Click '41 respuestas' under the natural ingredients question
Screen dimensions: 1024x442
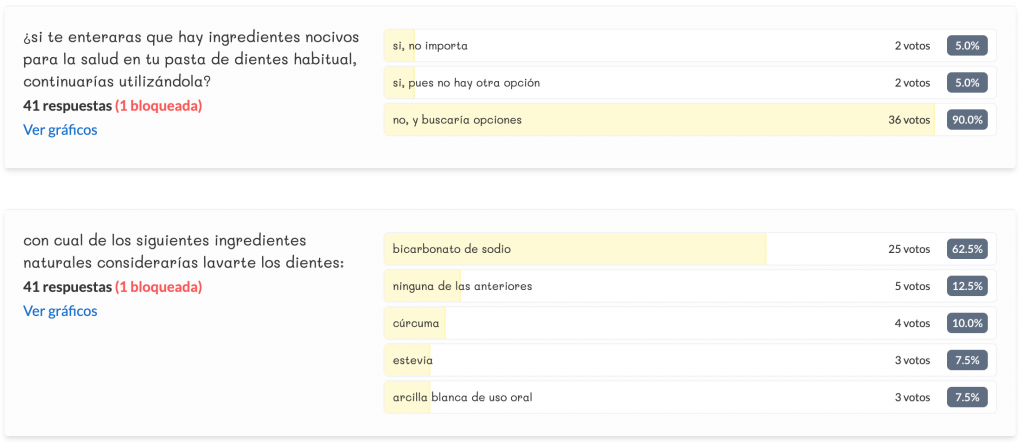coord(67,287)
